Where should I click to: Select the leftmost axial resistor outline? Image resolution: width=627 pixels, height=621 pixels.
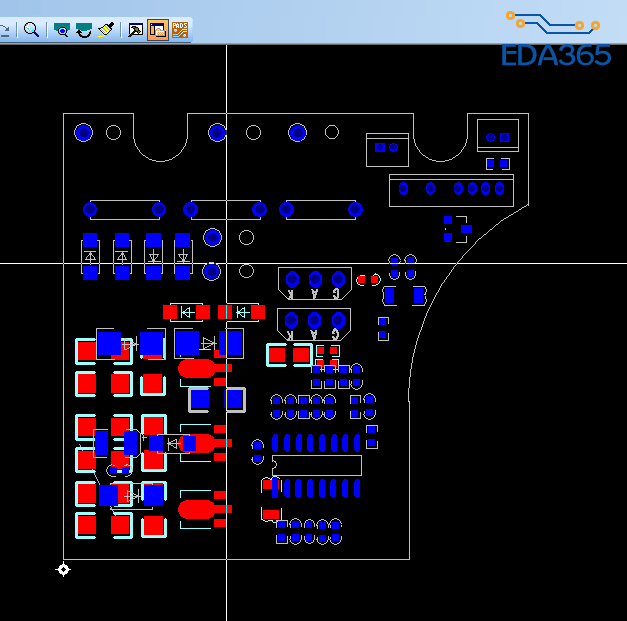124,210
